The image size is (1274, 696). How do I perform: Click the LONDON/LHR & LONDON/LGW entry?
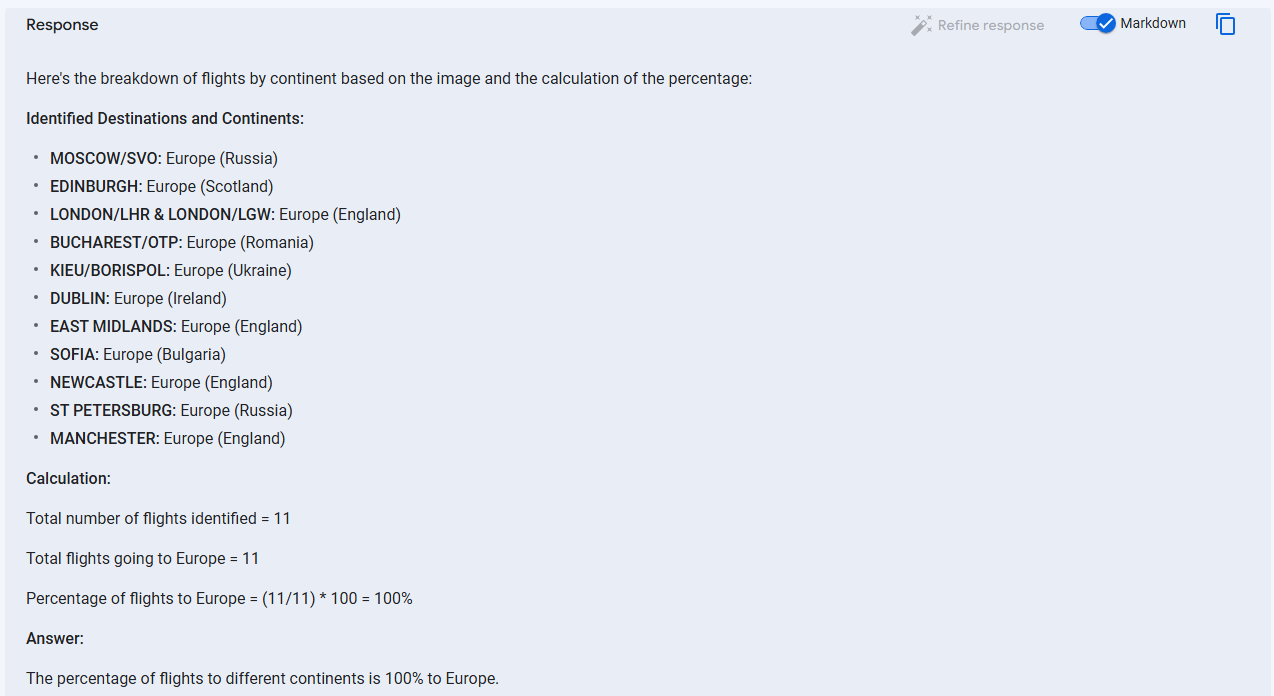(x=225, y=214)
